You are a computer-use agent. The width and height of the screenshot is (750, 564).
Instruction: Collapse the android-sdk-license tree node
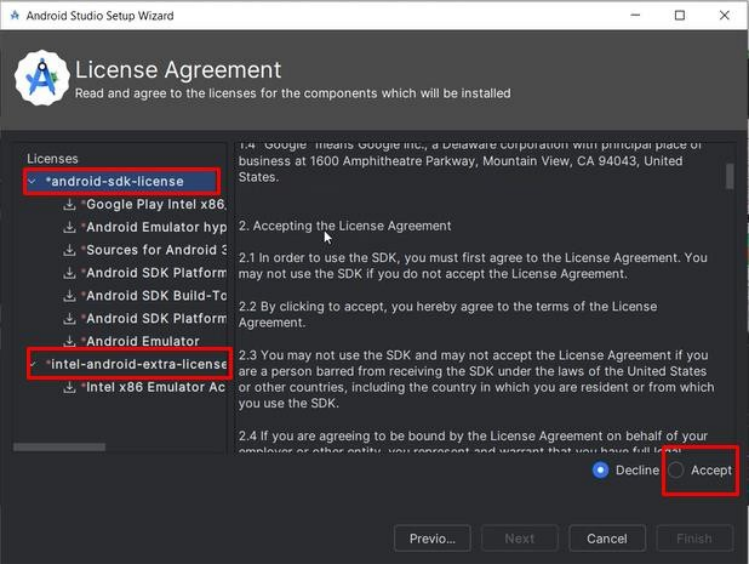[x=33, y=181]
